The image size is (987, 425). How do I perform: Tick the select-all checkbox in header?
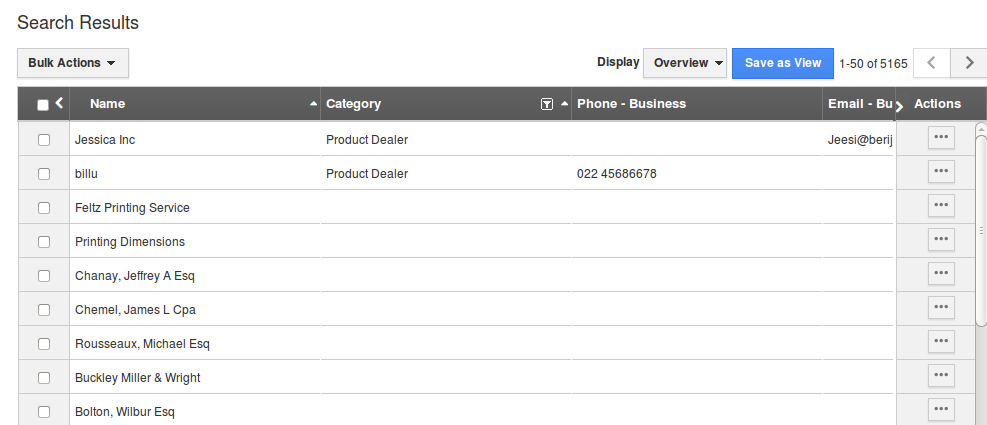point(43,105)
